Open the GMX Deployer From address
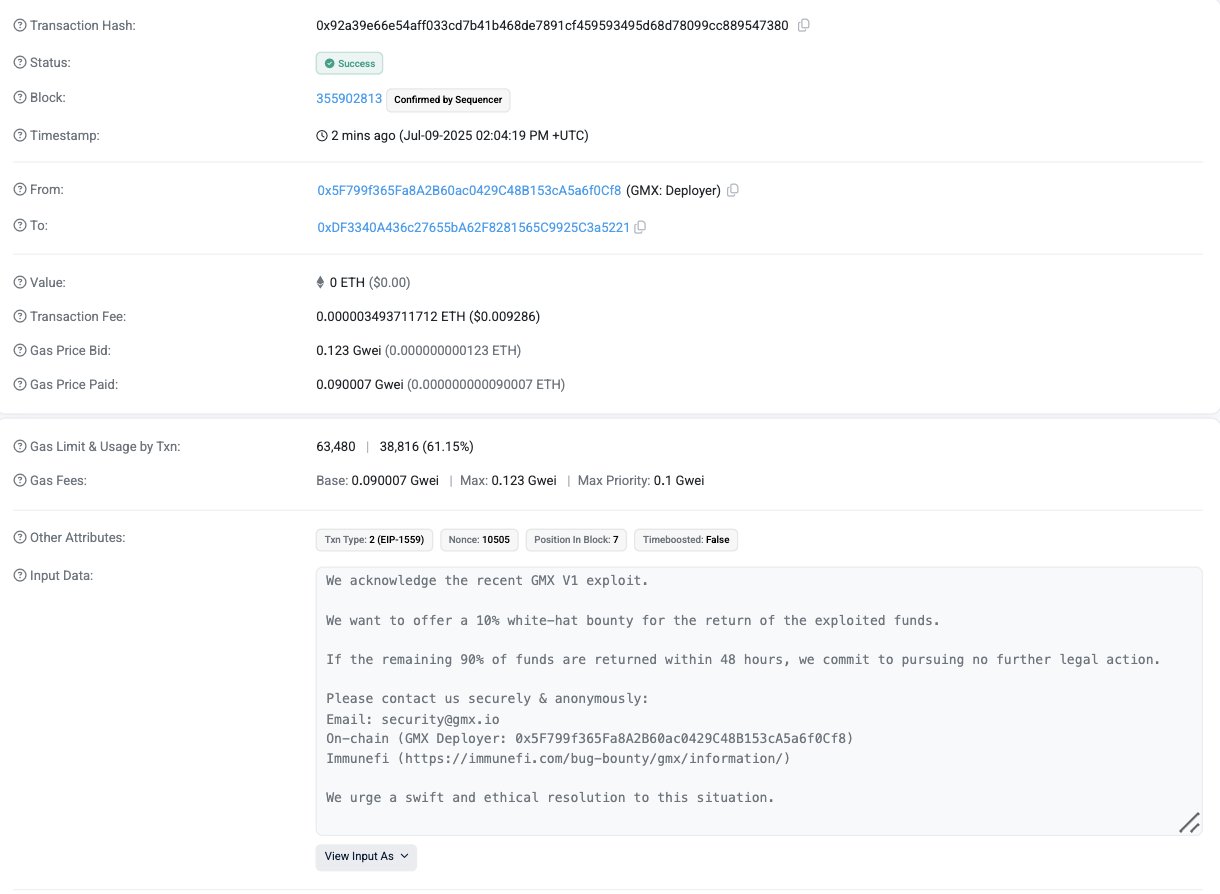This screenshot has width=1220, height=894. [x=469, y=190]
